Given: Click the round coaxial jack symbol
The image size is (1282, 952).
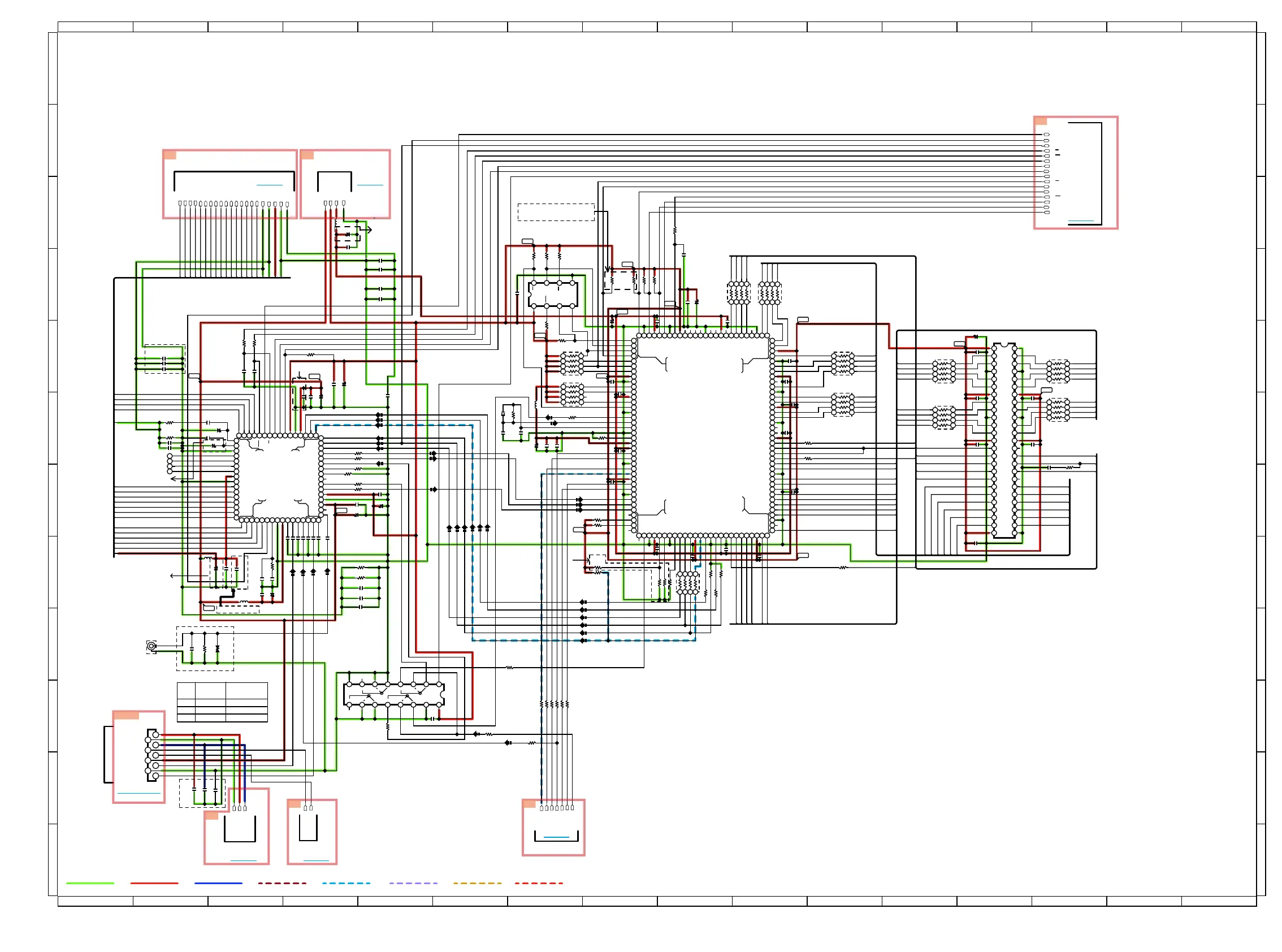Looking at the screenshot, I should (x=151, y=647).
